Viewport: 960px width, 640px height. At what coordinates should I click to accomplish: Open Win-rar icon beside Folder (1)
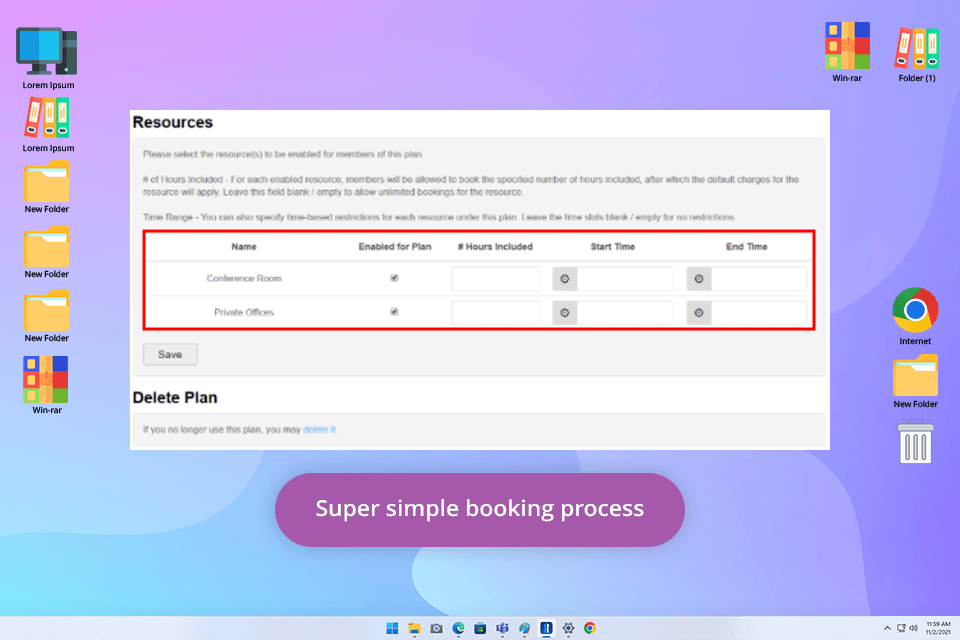point(847,45)
